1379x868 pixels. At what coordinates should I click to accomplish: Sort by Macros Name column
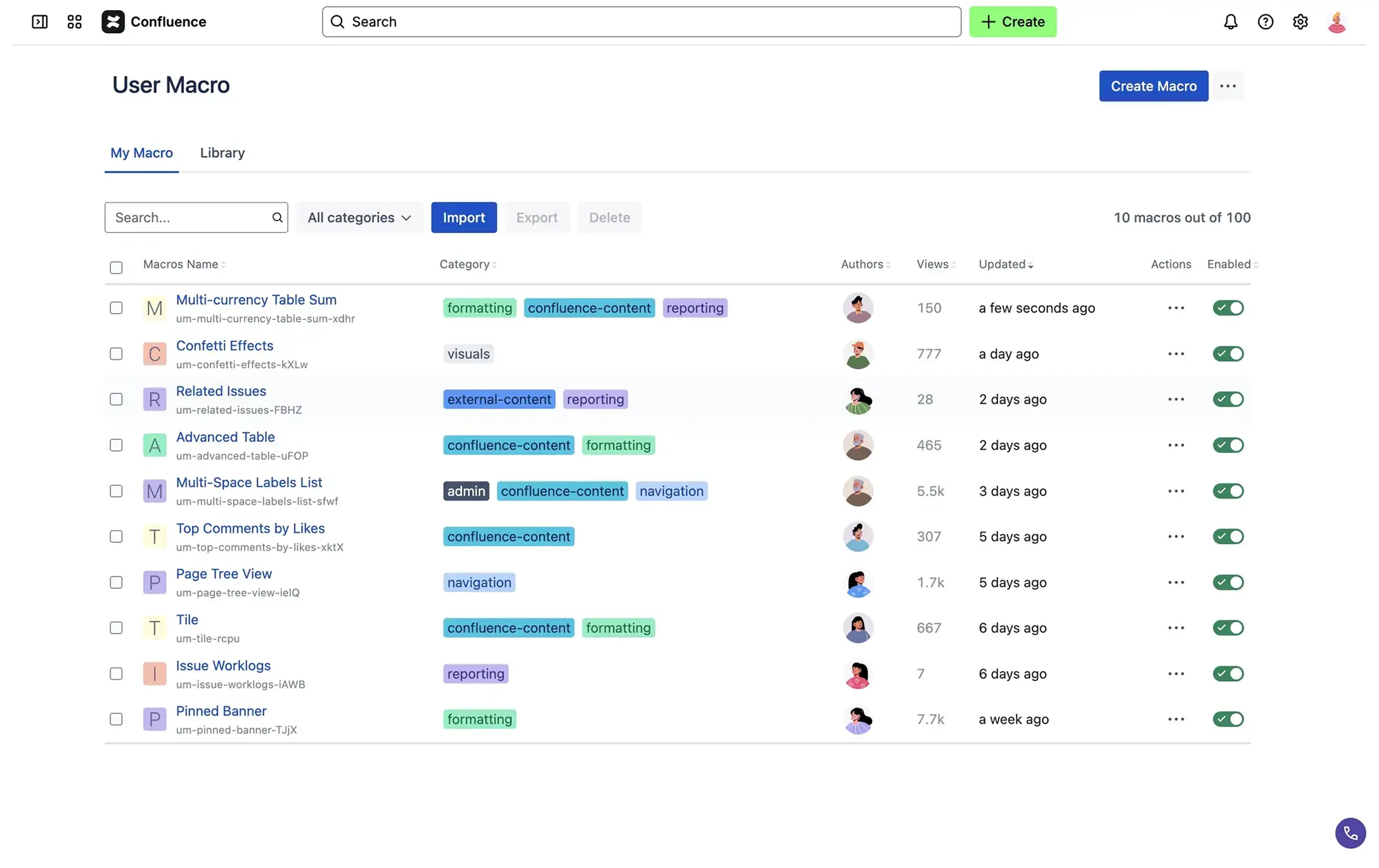point(184,264)
